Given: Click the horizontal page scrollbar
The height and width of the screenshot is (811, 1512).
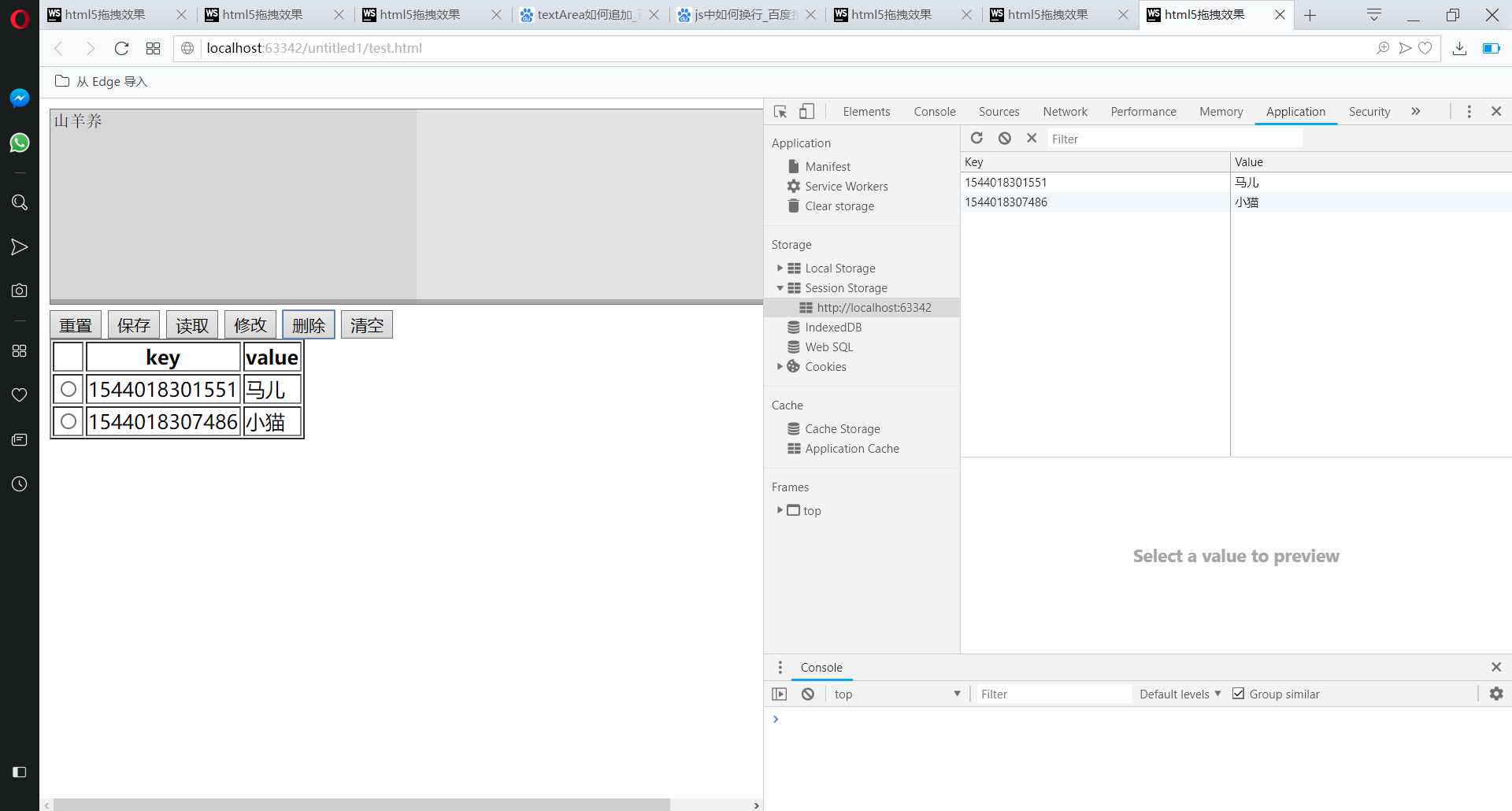Looking at the screenshot, I should 361,805.
